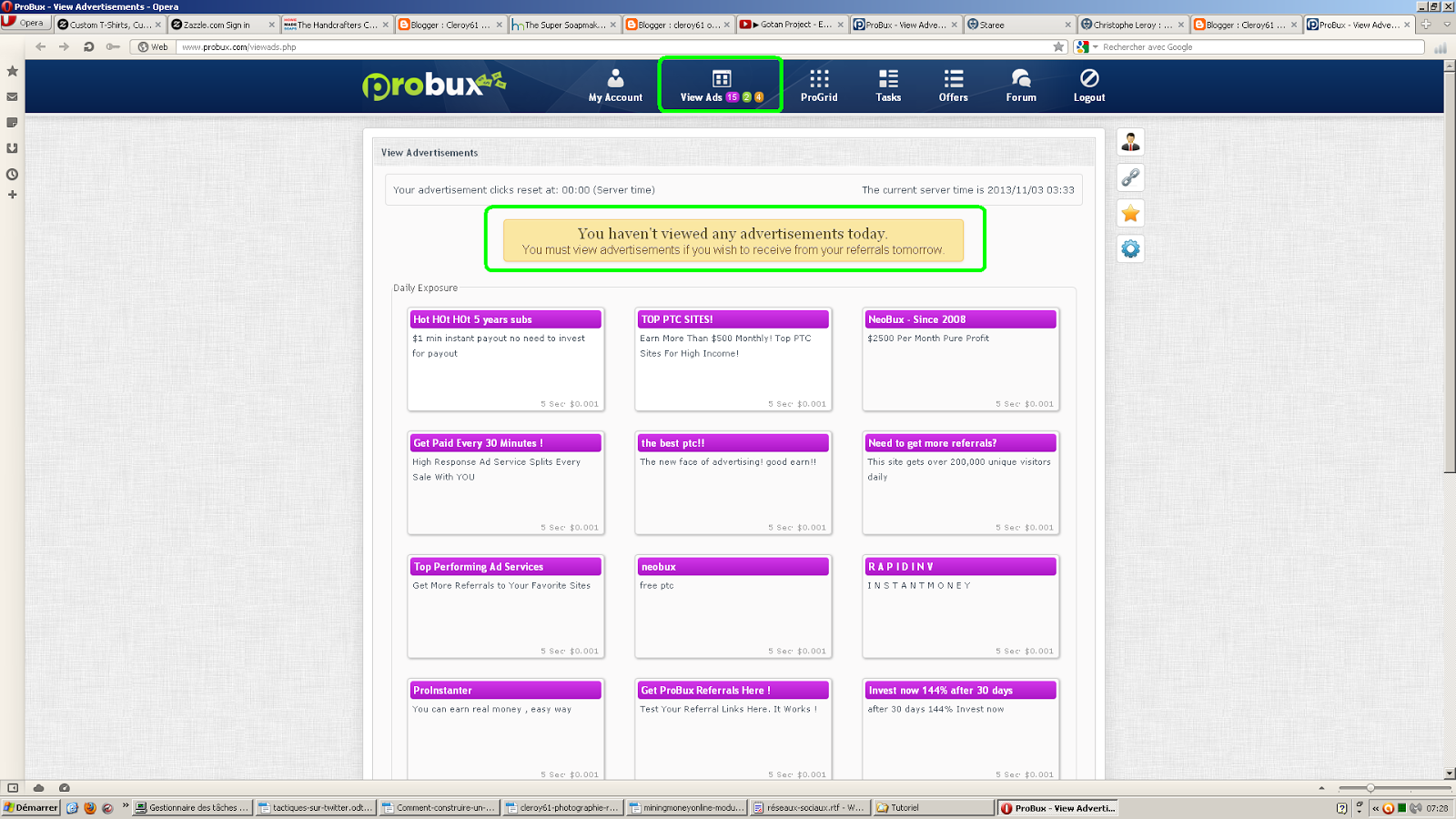
Task: Switch to Gotan Project YouTube tab
Action: coord(791,25)
